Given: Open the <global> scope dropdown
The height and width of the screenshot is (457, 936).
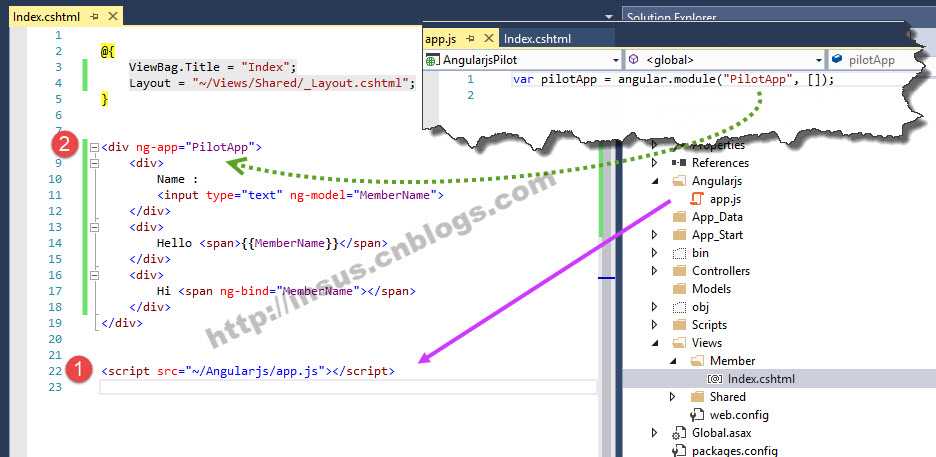Looking at the screenshot, I should [819, 60].
